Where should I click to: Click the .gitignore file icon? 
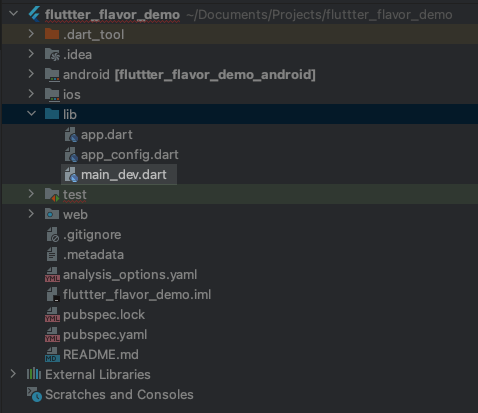click(x=52, y=235)
